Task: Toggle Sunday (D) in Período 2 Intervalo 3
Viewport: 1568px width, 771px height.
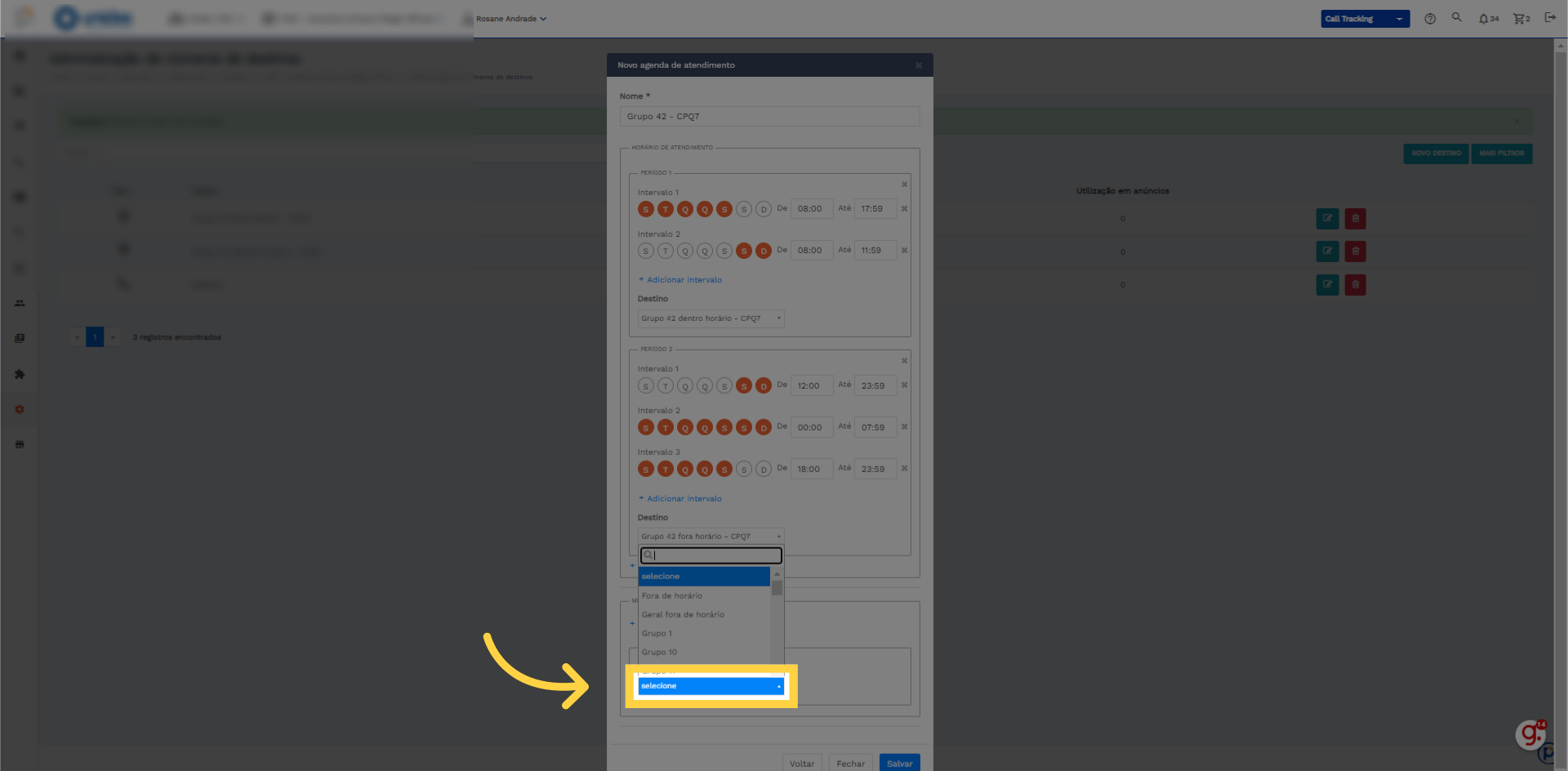Action: tap(764, 469)
